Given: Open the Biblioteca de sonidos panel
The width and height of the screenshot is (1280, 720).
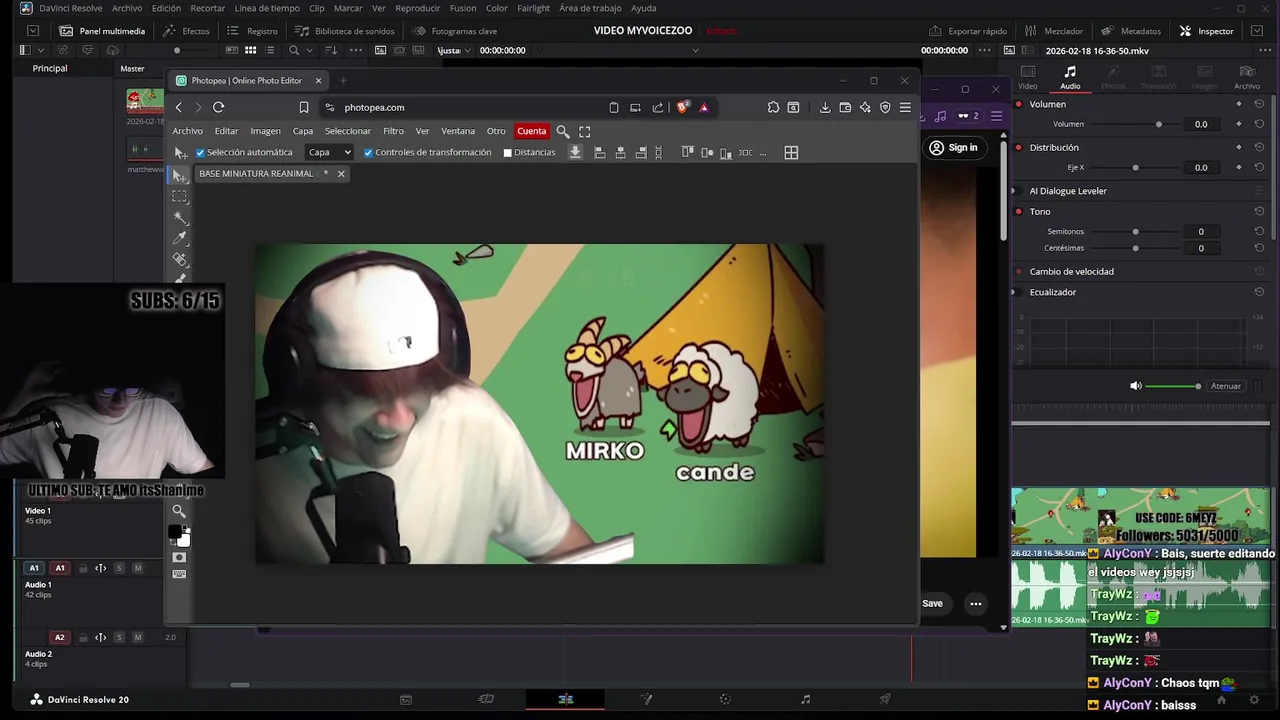Looking at the screenshot, I should 345,31.
